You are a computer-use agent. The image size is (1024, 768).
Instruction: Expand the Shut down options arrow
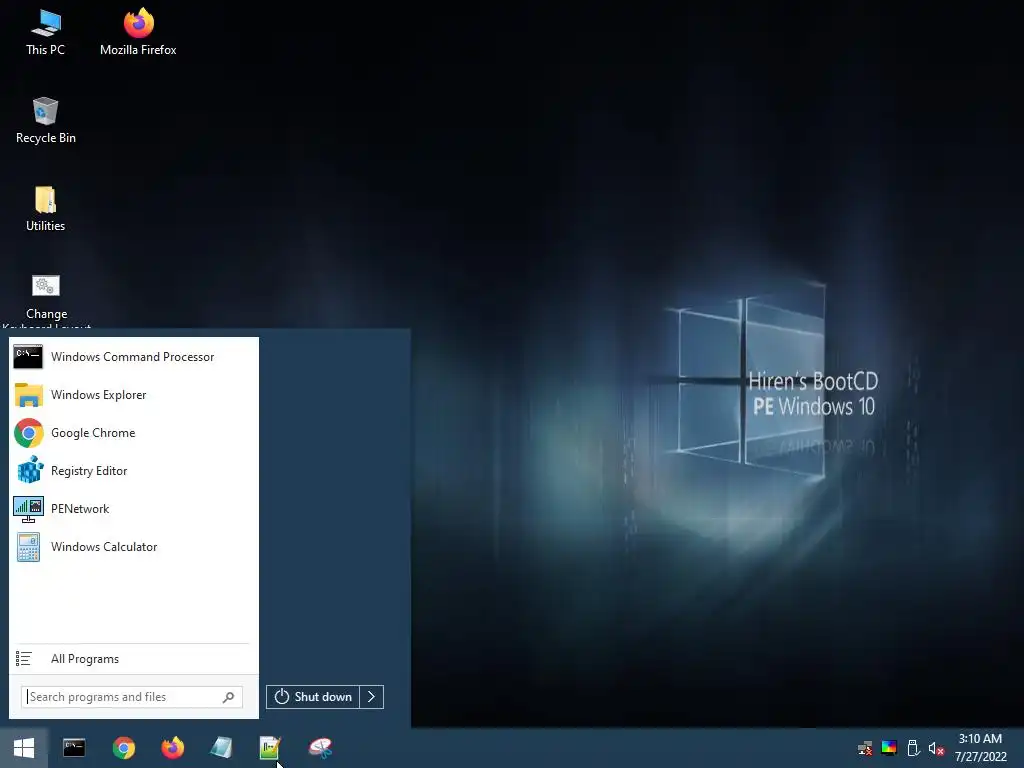(372, 697)
